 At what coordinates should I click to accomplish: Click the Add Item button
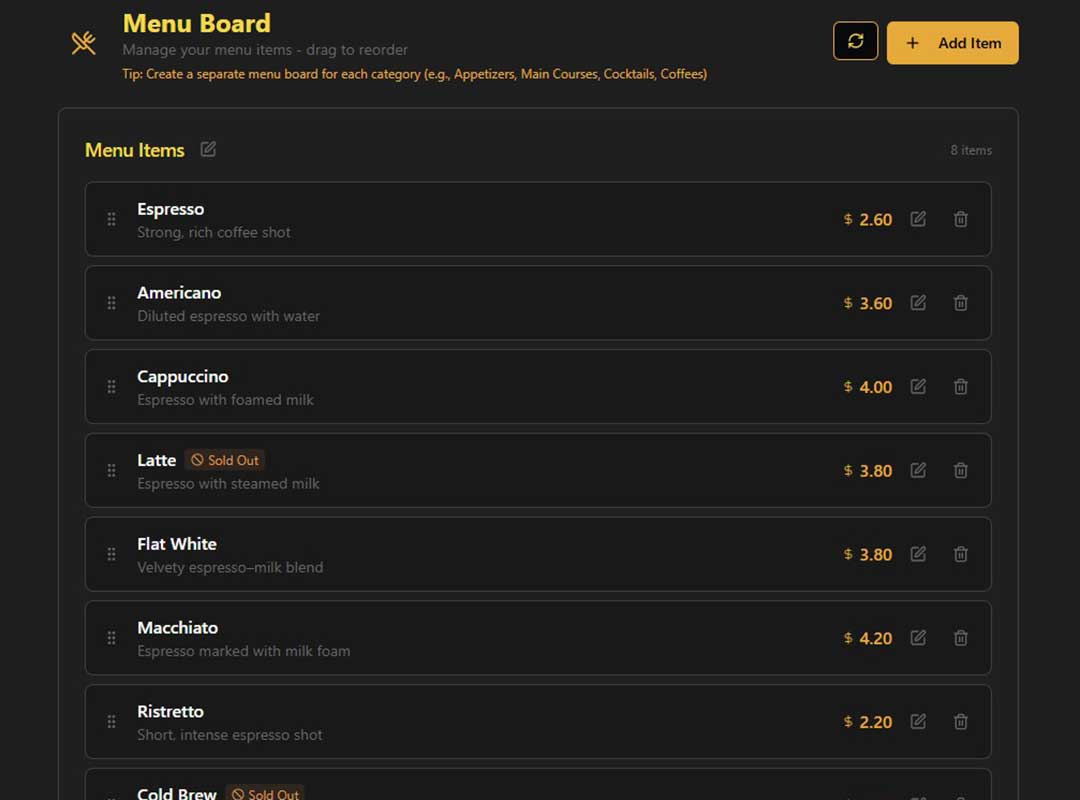[952, 42]
